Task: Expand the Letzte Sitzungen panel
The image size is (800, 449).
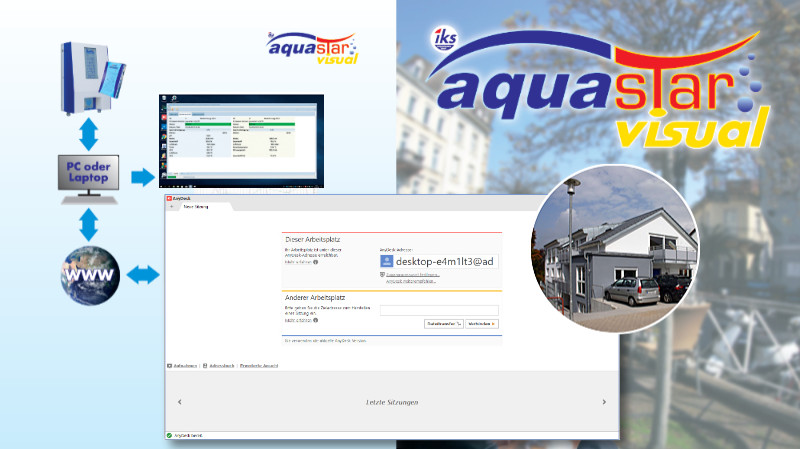Action: [390, 401]
